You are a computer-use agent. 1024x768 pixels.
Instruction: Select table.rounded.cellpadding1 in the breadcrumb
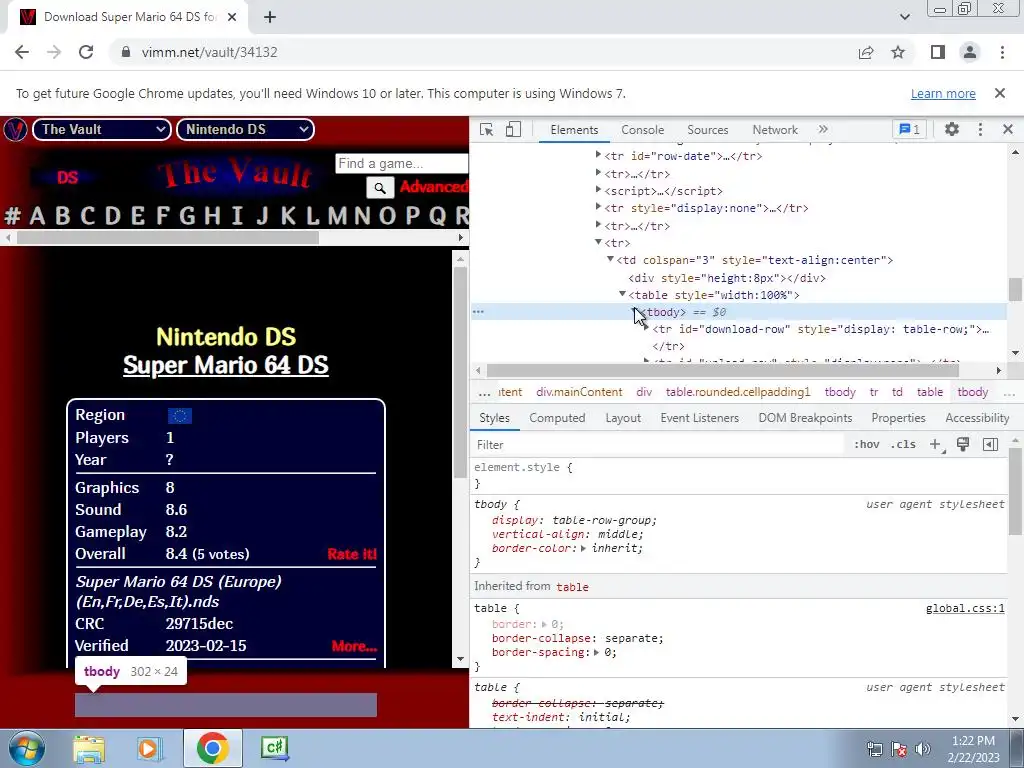tap(738, 392)
